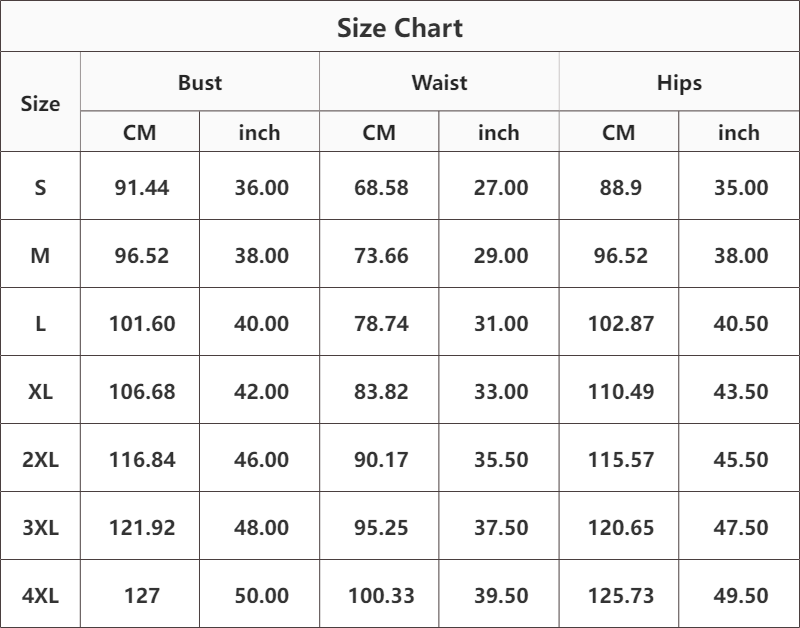
Task: Select the 2XL size row label
Action: click(x=40, y=460)
